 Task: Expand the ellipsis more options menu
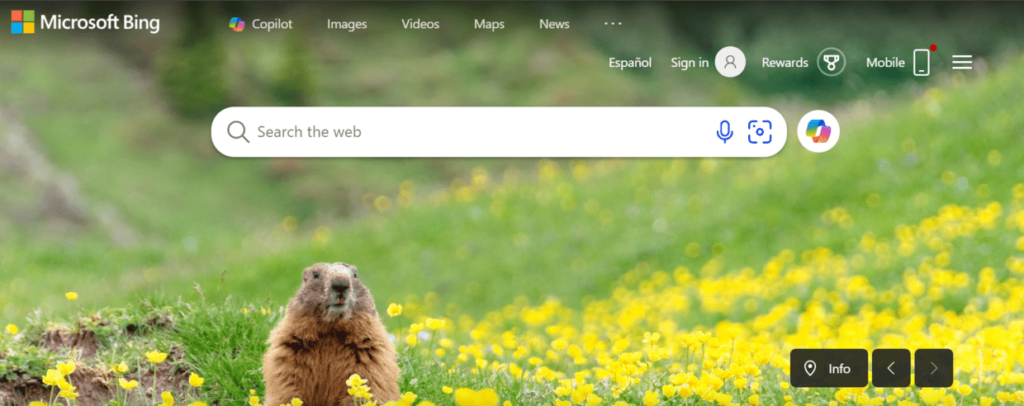pyautogui.click(x=613, y=24)
